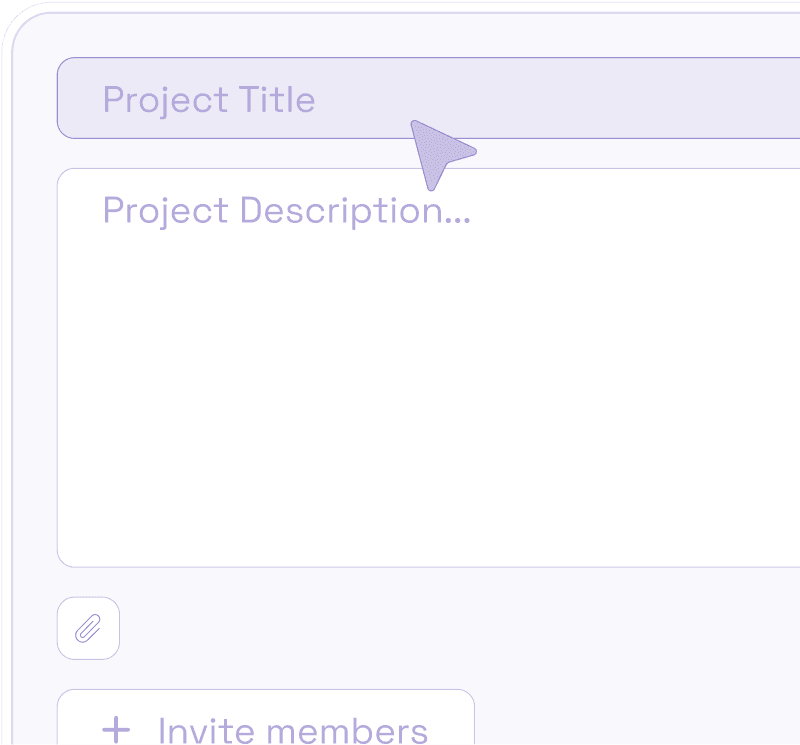
Task: Click the Project Title placeholder text
Action: (x=208, y=99)
